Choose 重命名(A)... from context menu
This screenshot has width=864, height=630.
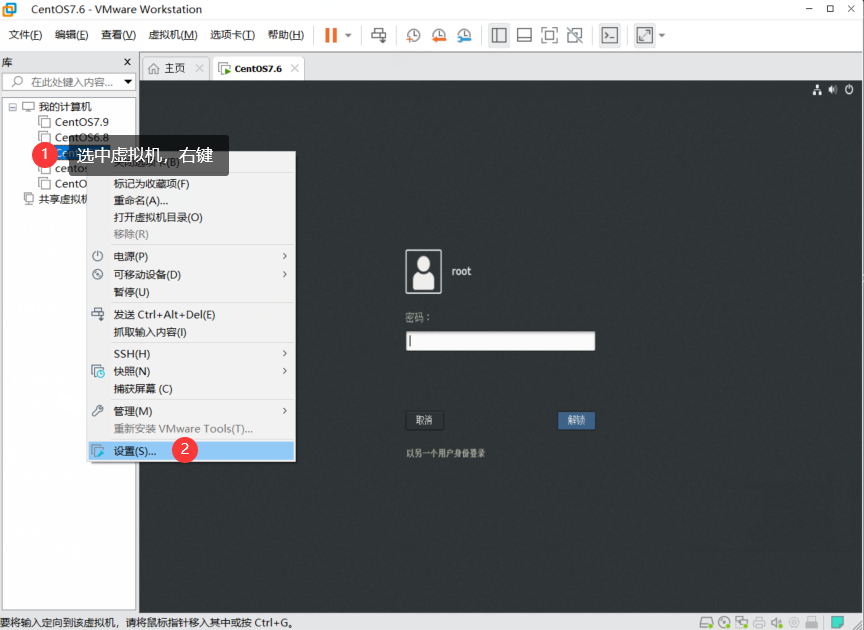tap(141, 201)
